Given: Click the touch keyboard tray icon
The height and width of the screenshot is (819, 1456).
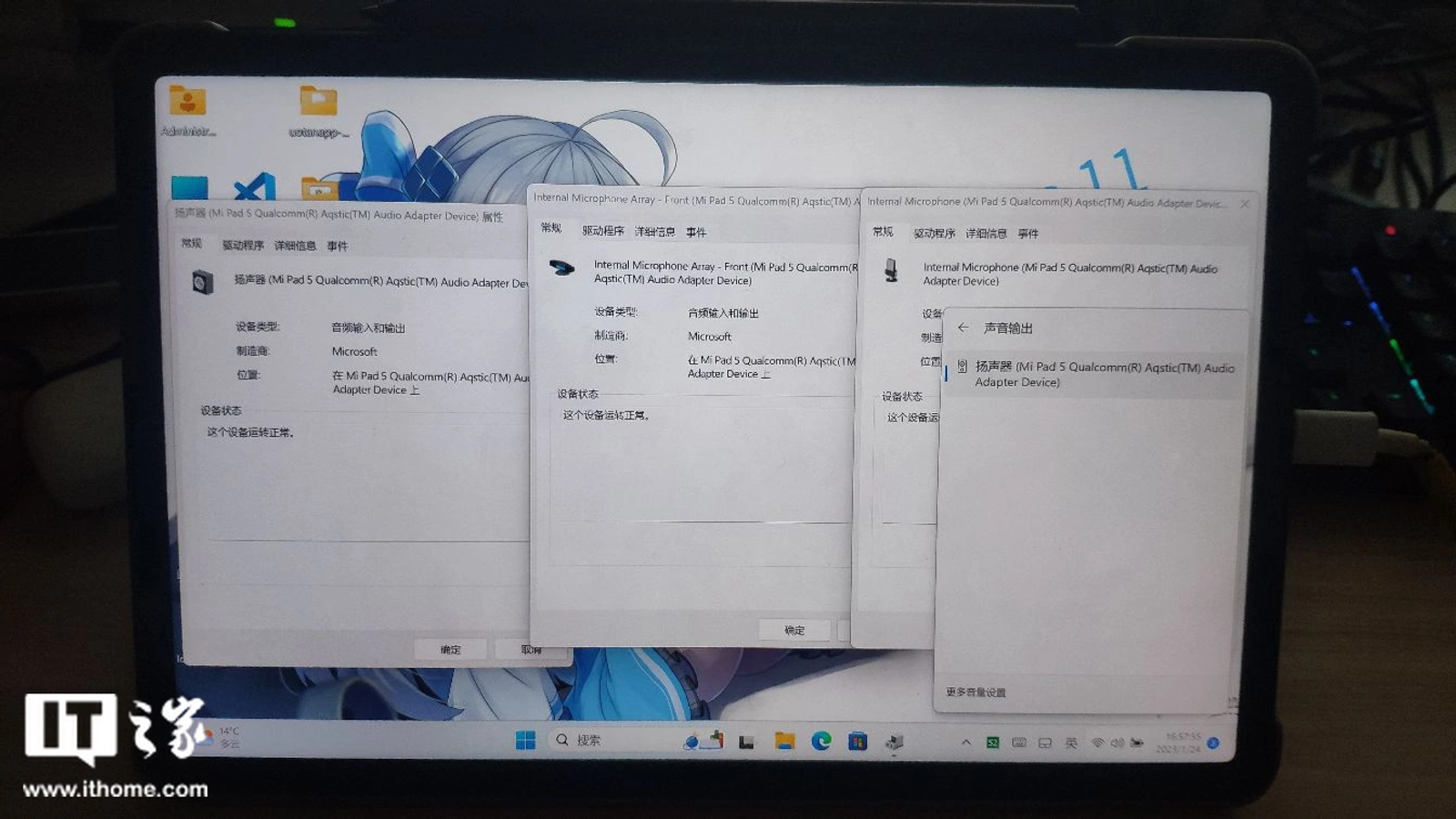Looking at the screenshot, I should (1019, 743).
